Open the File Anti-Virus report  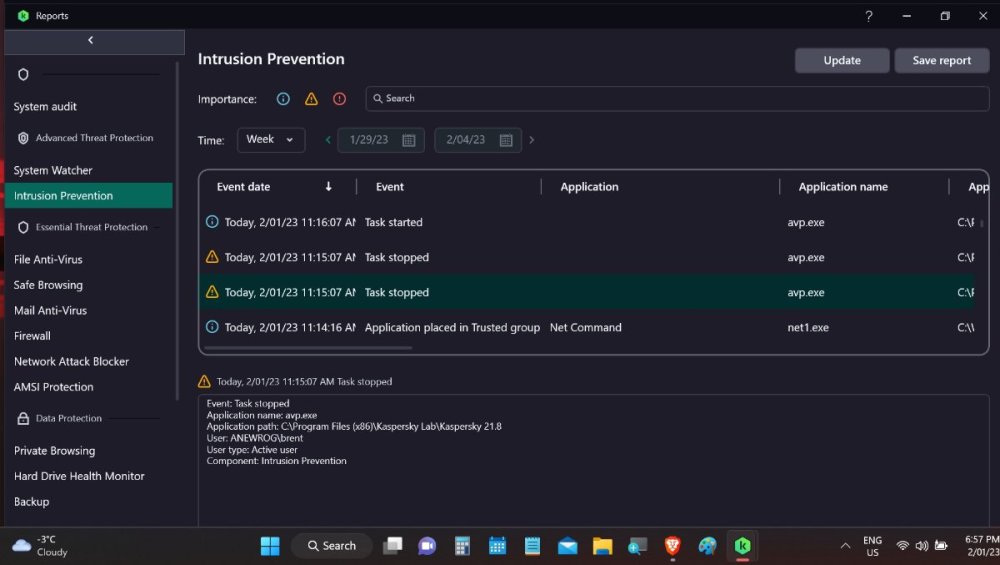(x=48, y=260)
